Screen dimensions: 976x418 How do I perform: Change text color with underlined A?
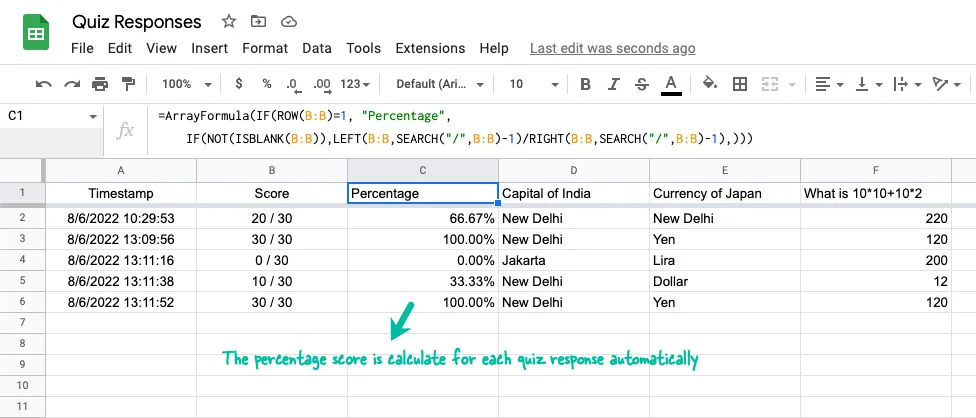point(671,84)
